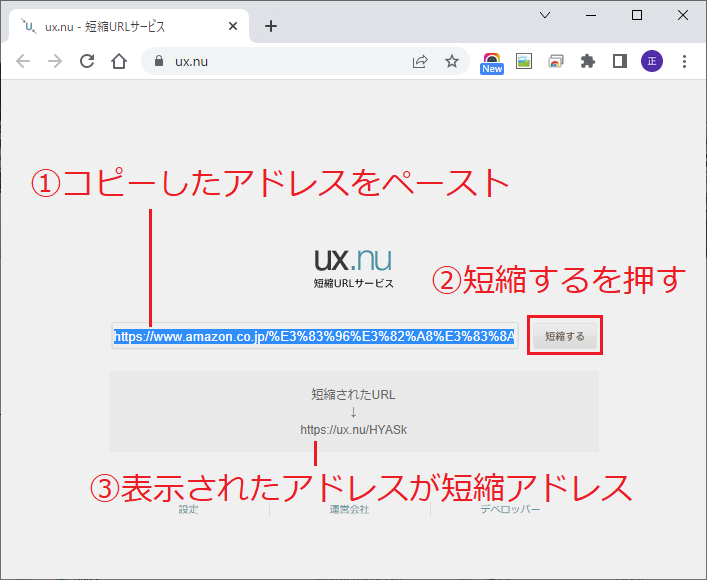
Task: Open the 運営会社 footer link
Action: point(349,510)
